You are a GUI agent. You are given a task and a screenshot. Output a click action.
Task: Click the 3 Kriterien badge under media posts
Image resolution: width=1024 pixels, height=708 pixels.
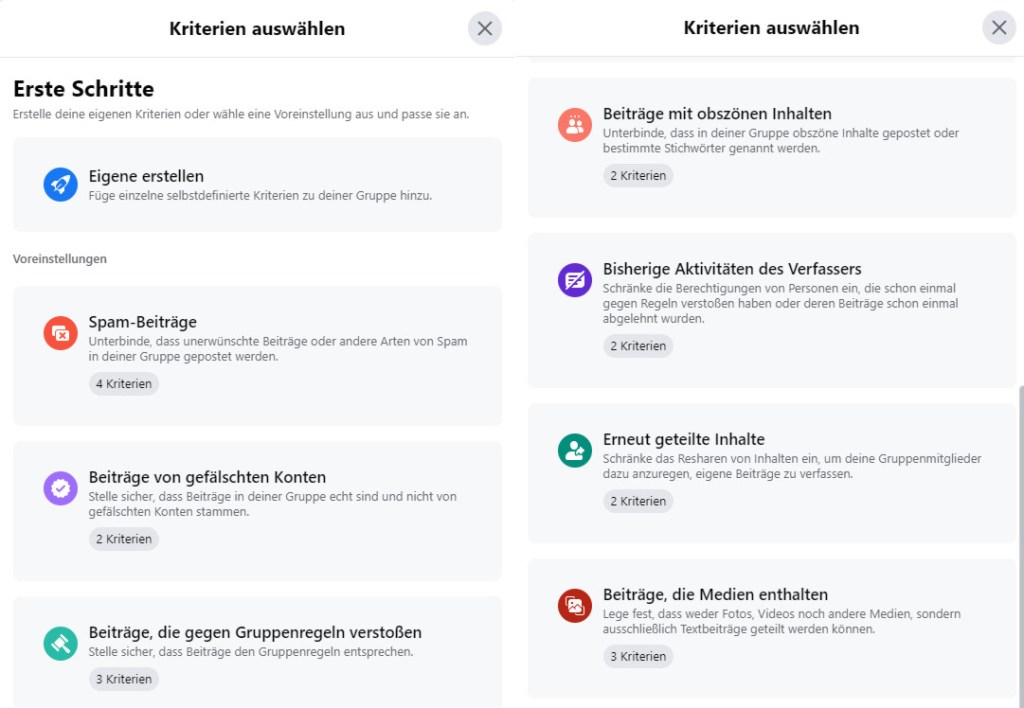(638, 657)
